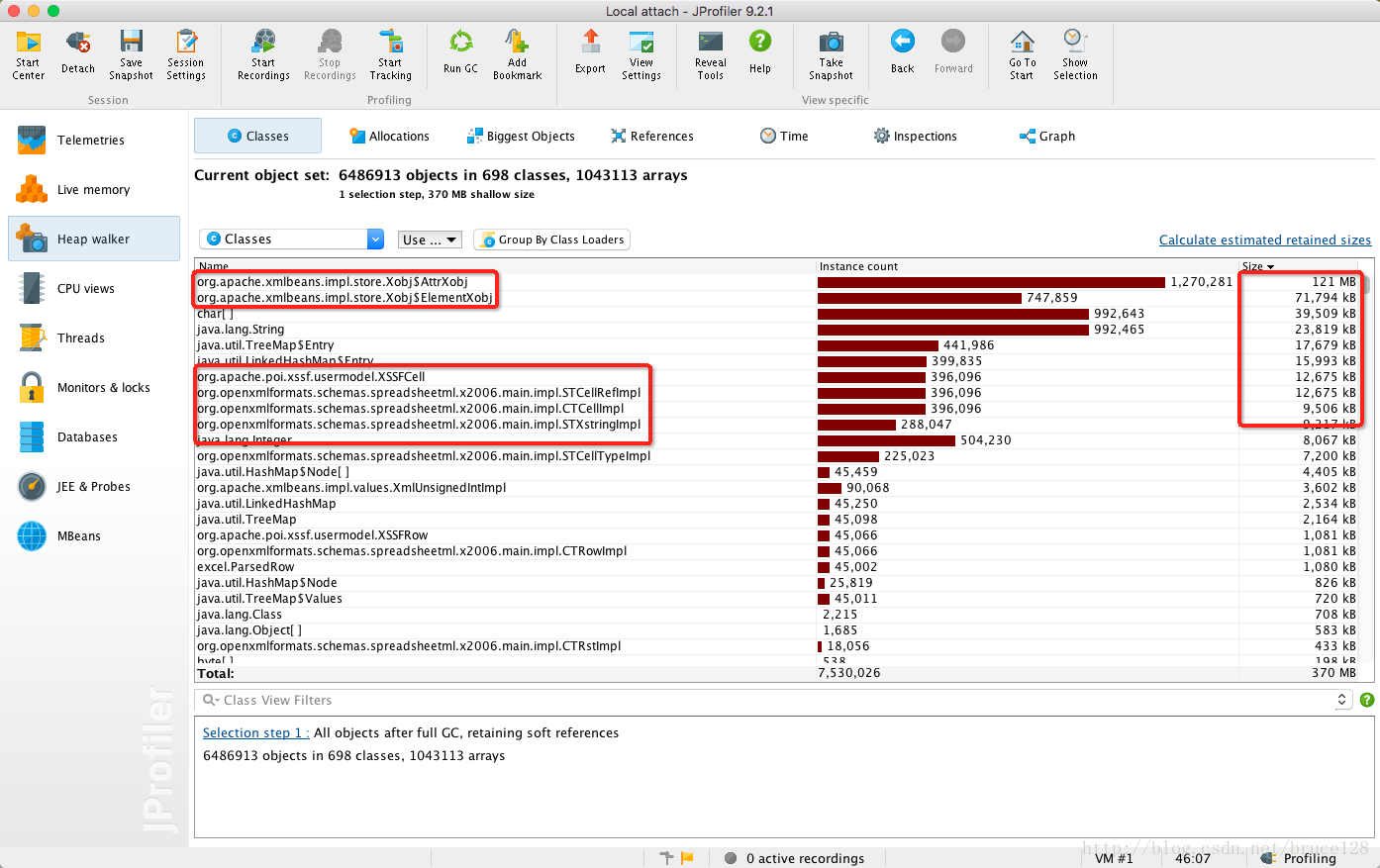Open View Settings from the toolbar

pos(641,54)
